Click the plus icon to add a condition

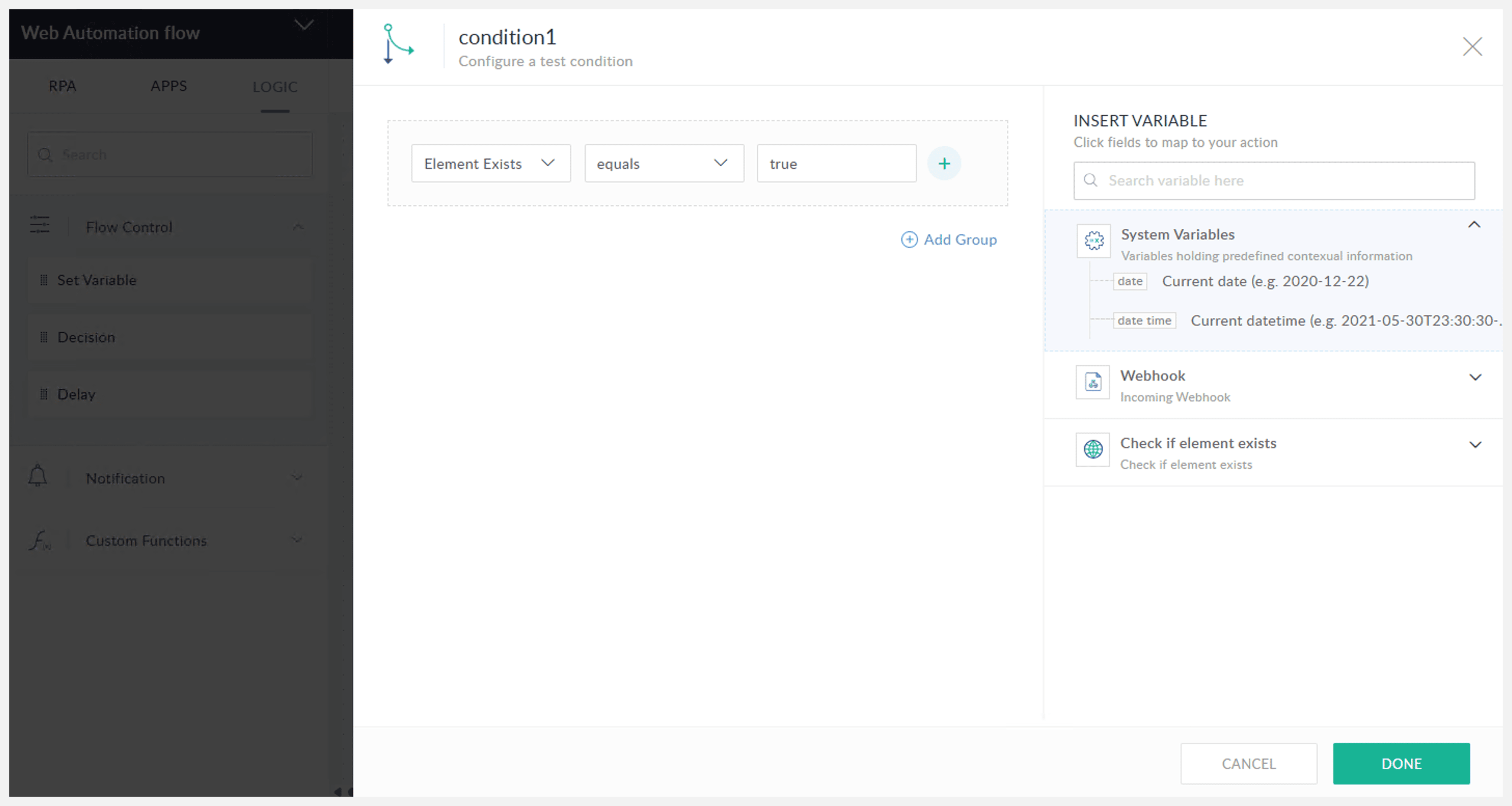click(x=944, y=164)
